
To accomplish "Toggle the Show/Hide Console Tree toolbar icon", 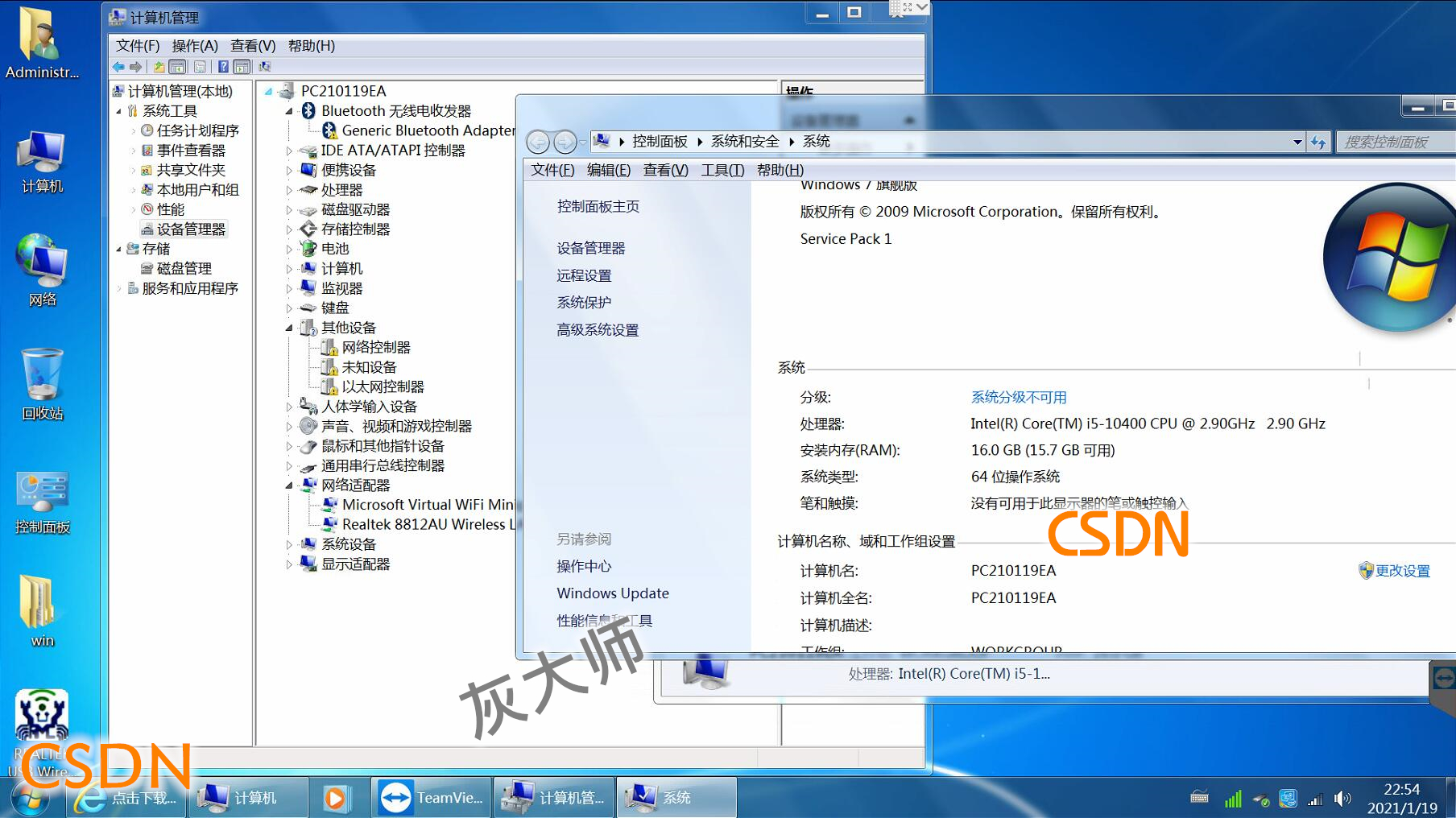I will [178, 67].
